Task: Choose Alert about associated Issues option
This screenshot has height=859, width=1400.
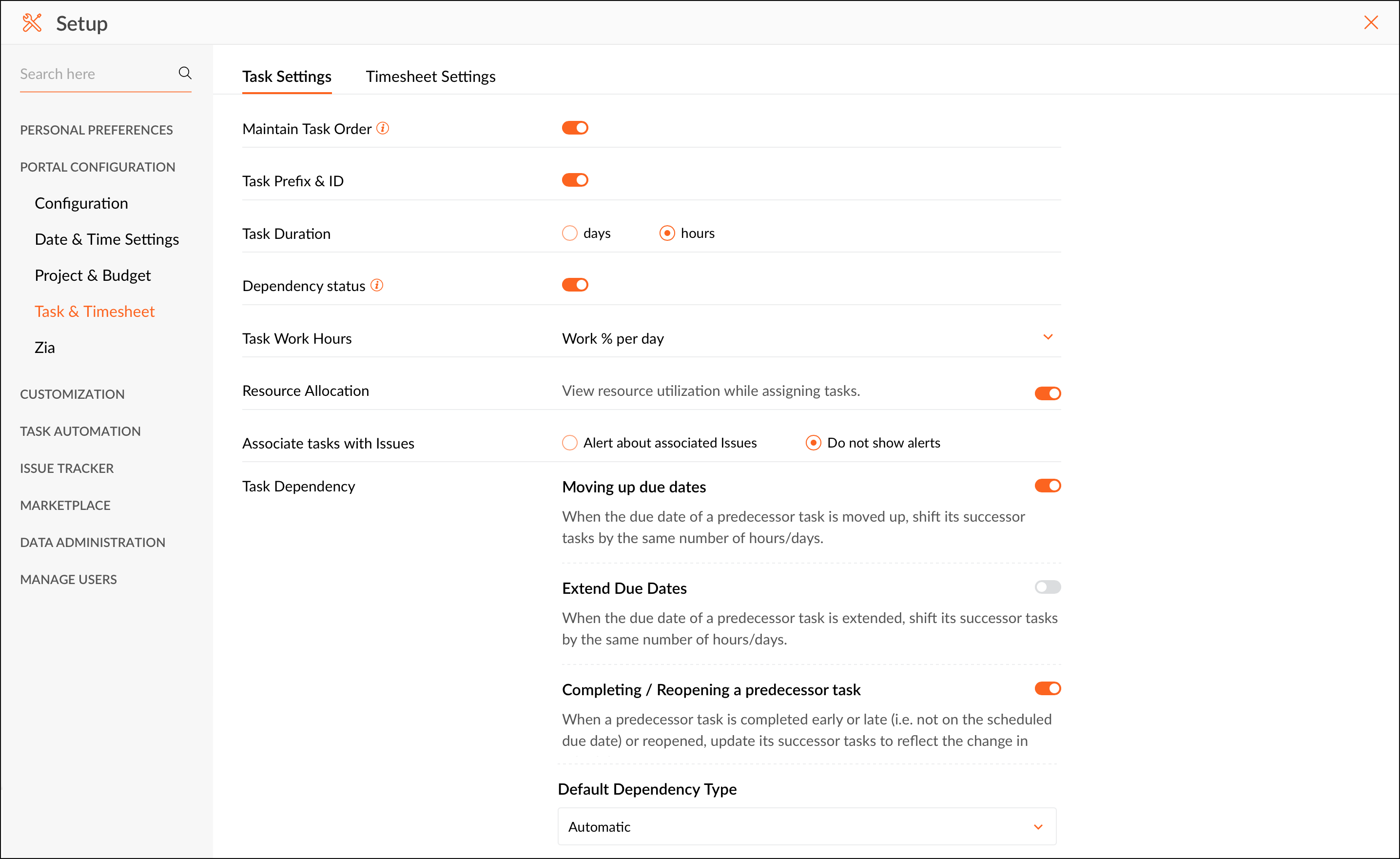Action: pyautogui.click(x=569, y=443)
